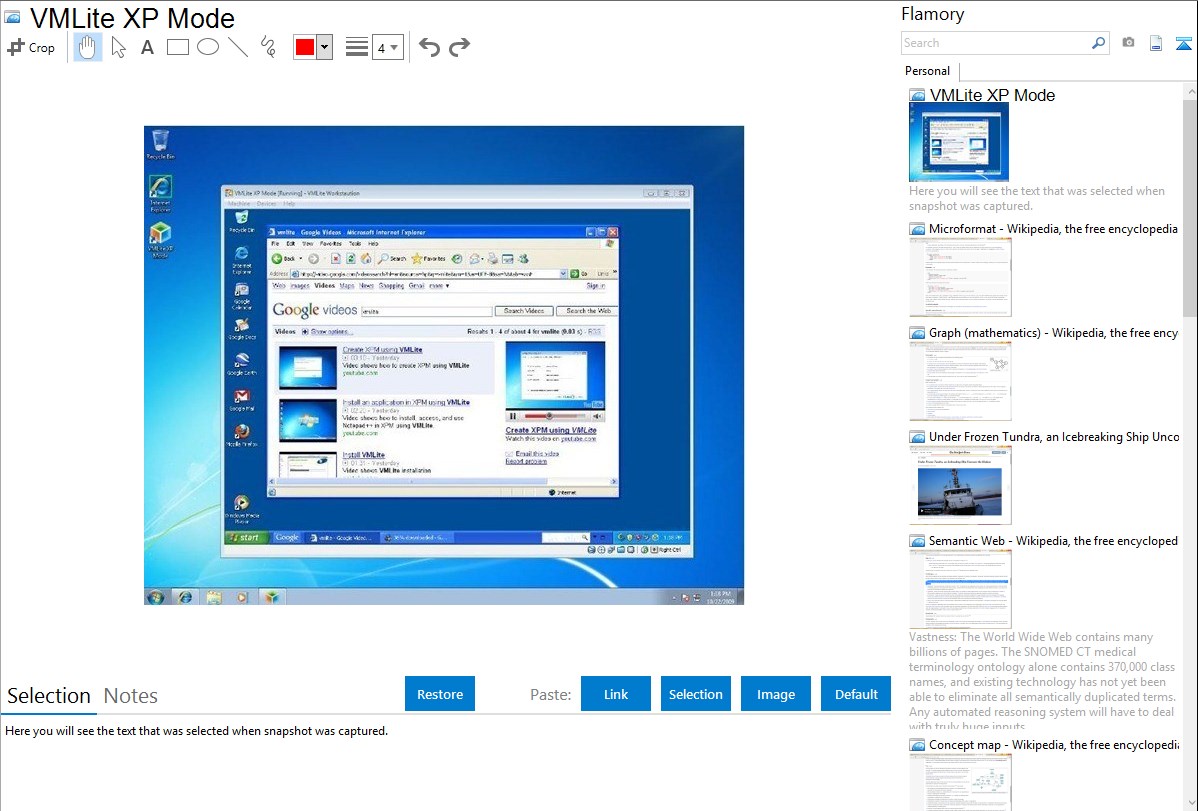Pick the ellipse shape tool

(x=208, y=47)
